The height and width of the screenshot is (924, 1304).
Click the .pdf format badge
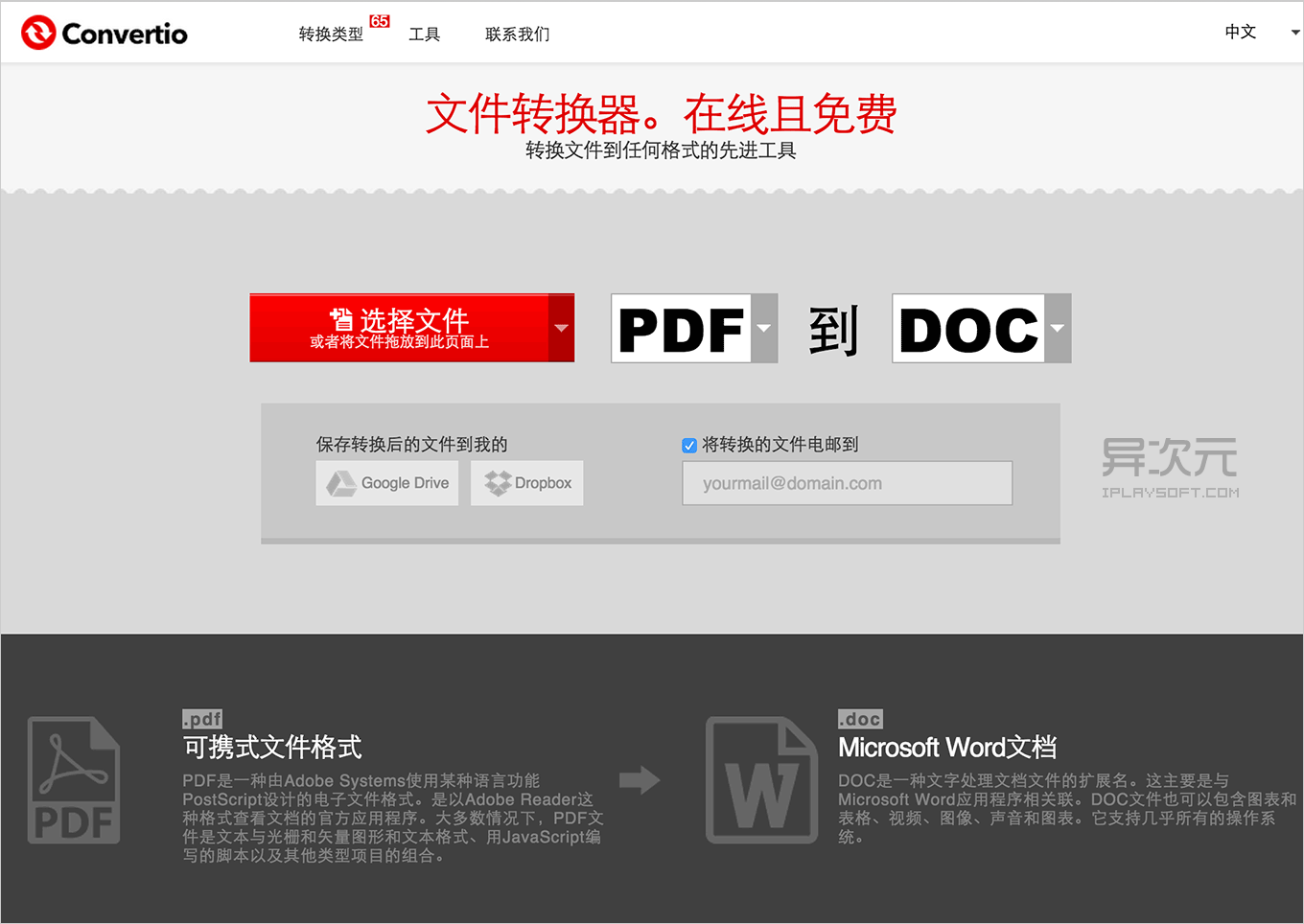tap(202, 718)
